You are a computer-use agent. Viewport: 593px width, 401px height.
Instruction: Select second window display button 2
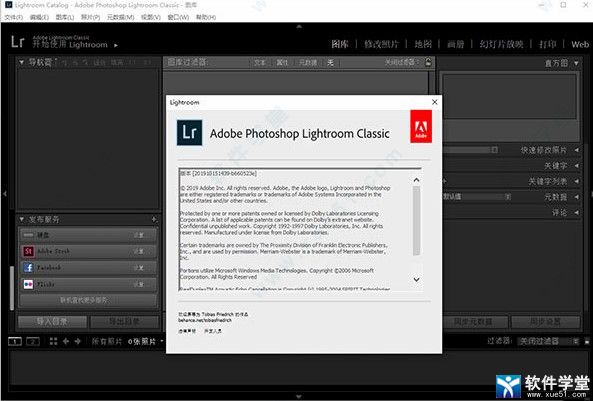[x=33, y=342]
